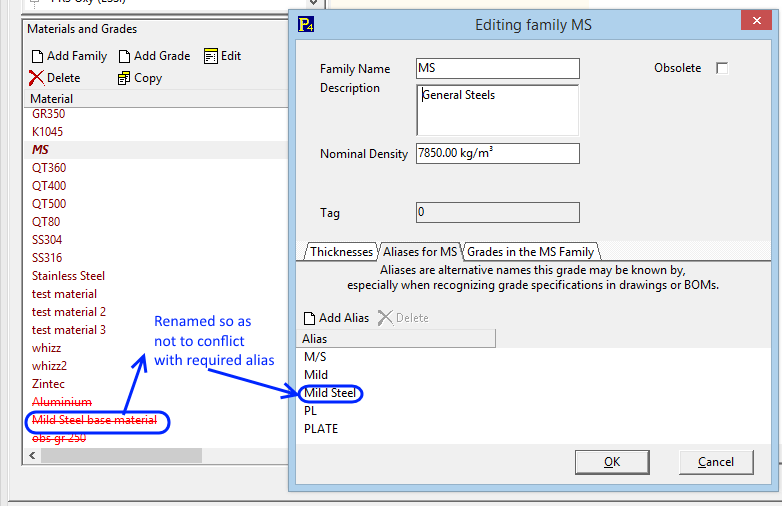Select Stainless Steel in material list
The width and height of the screenshot is (782, 506).
[x=68, y=276]
